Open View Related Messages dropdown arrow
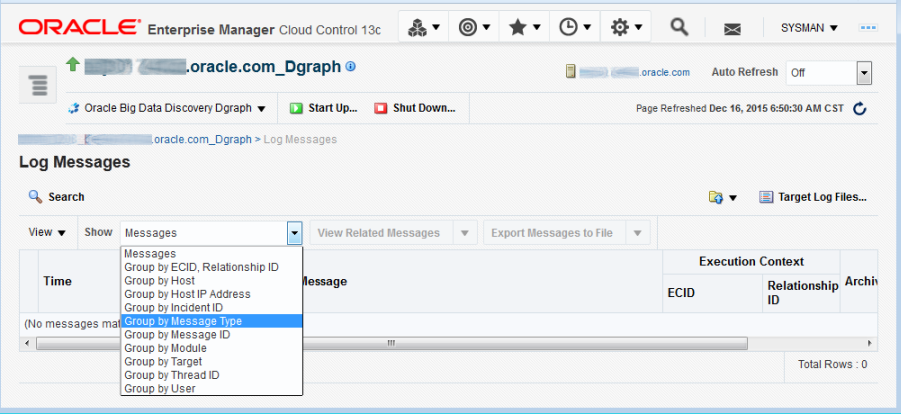This screenshot has height=414, width=901. tap(465, 233)
